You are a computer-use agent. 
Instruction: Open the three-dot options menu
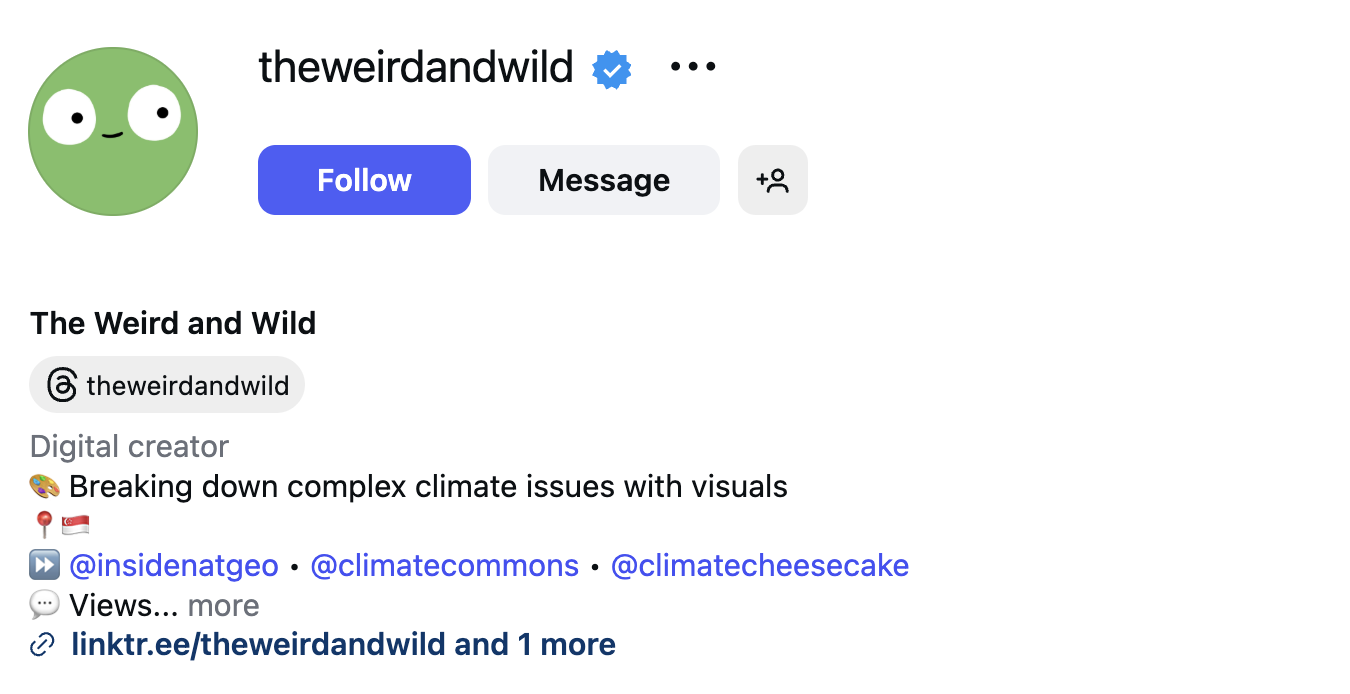(692, 66)
